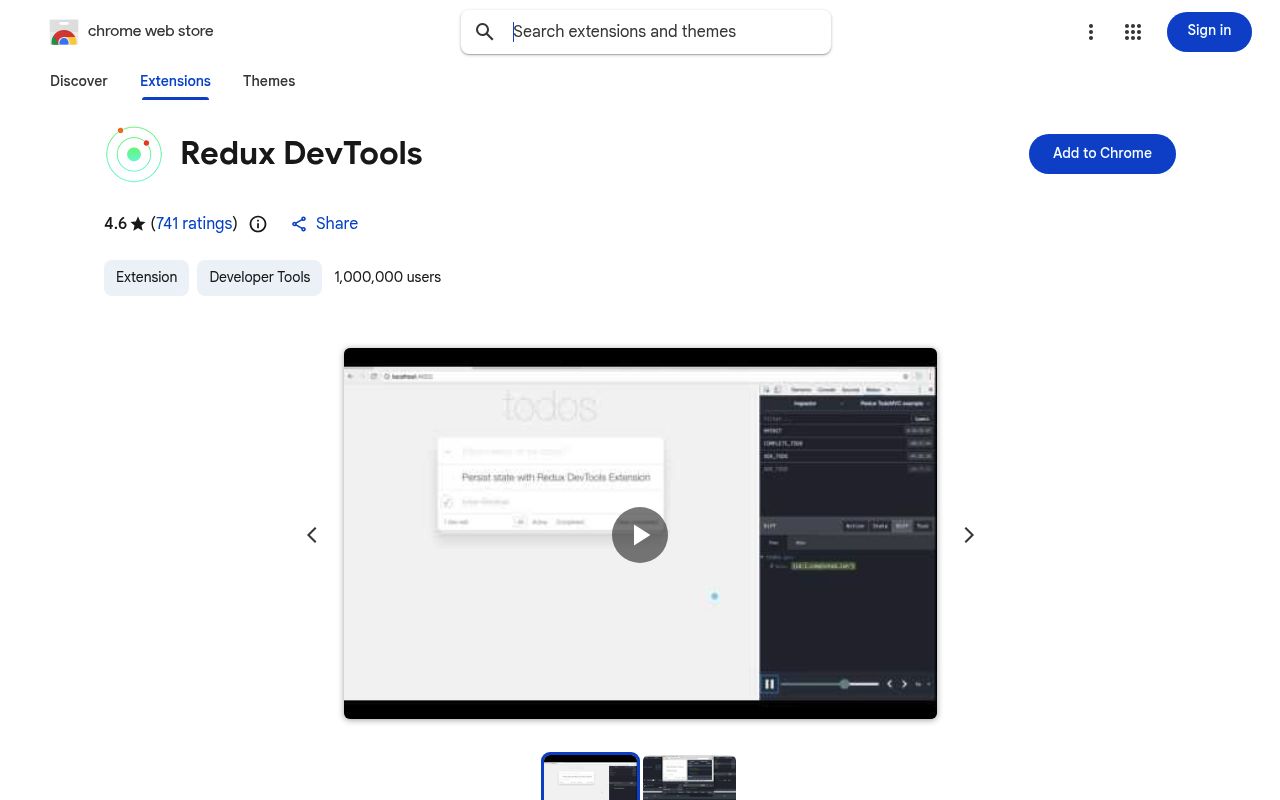
Task: Click the next media carousel arrow
Action: (968, 535)
